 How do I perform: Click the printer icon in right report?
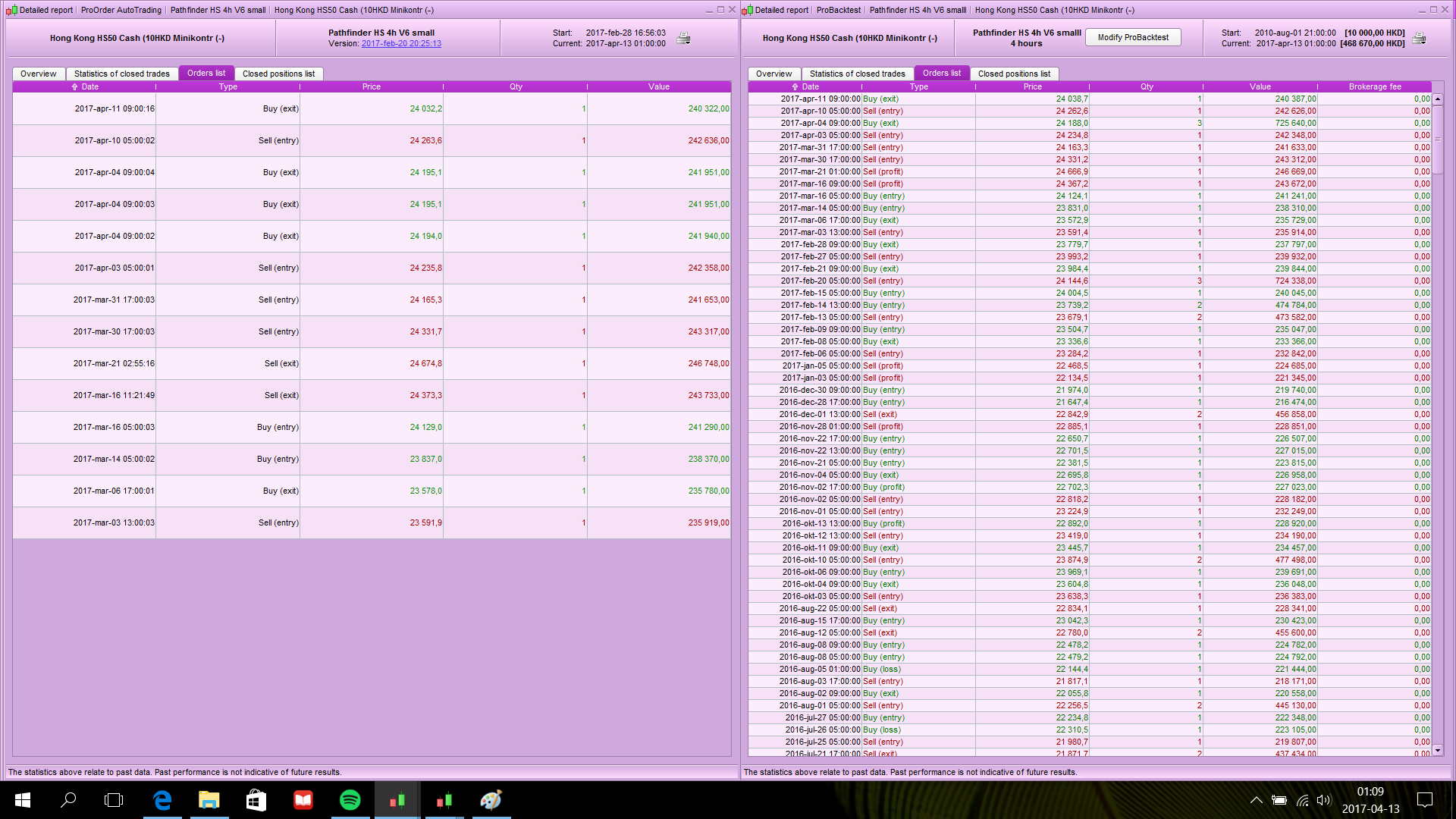click(x=1419, y=39)
